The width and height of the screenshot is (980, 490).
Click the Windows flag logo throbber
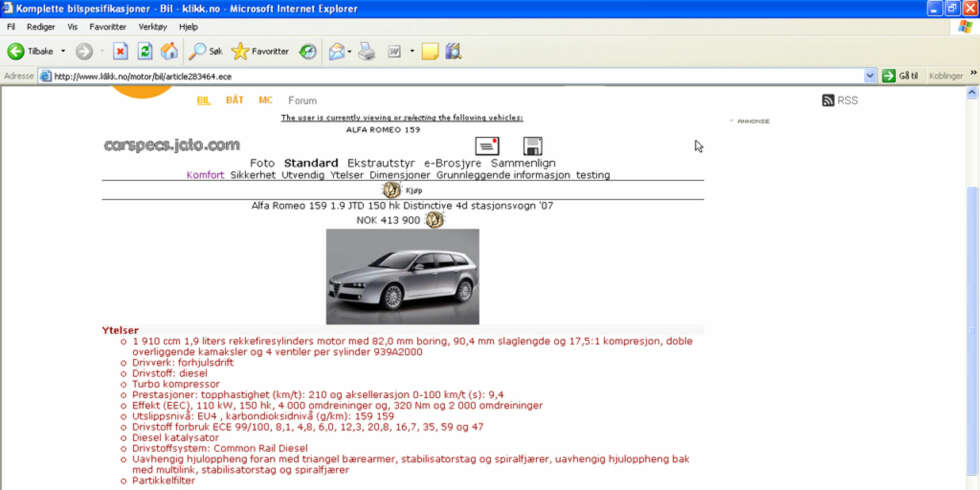(966, 27)
